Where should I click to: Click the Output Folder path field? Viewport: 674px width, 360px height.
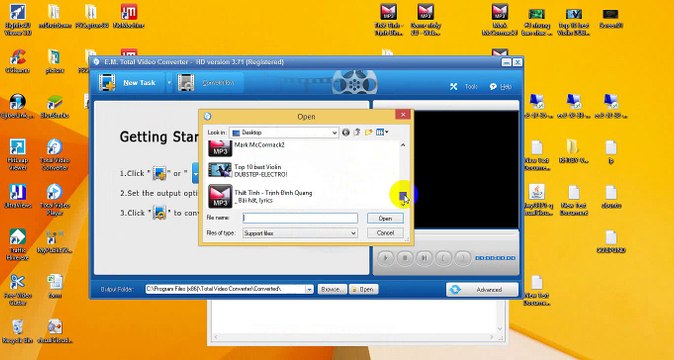click(x=225, y=289)
